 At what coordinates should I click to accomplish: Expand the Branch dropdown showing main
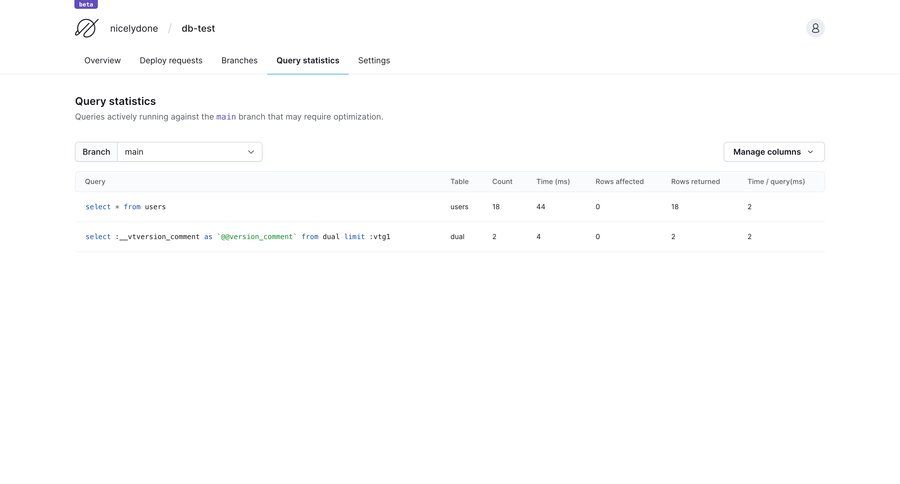click(x=189, y=152)
